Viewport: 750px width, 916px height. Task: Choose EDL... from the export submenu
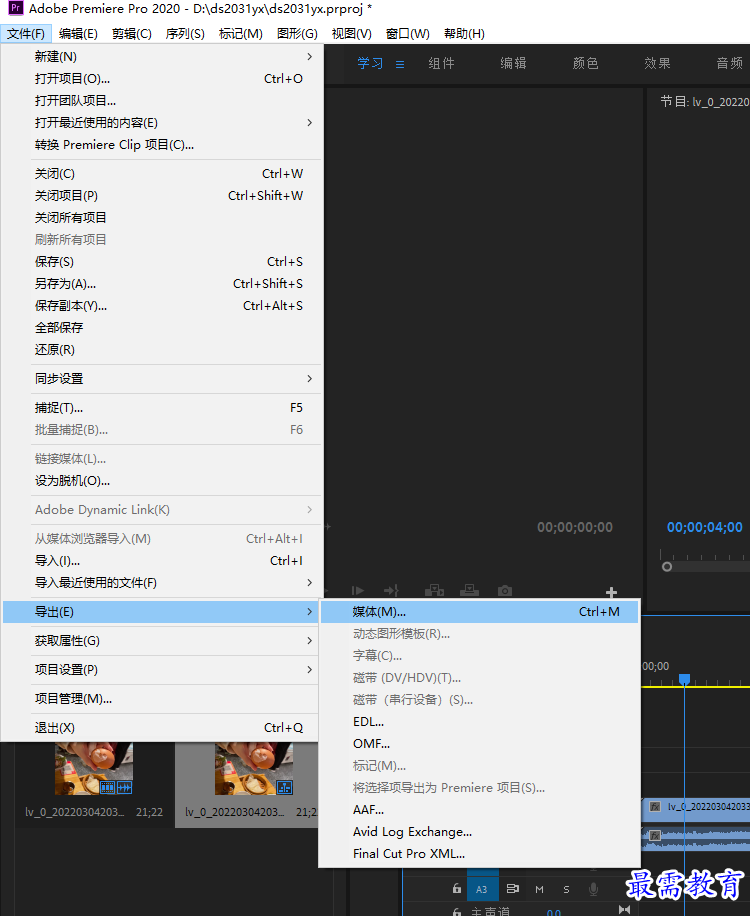480,721
